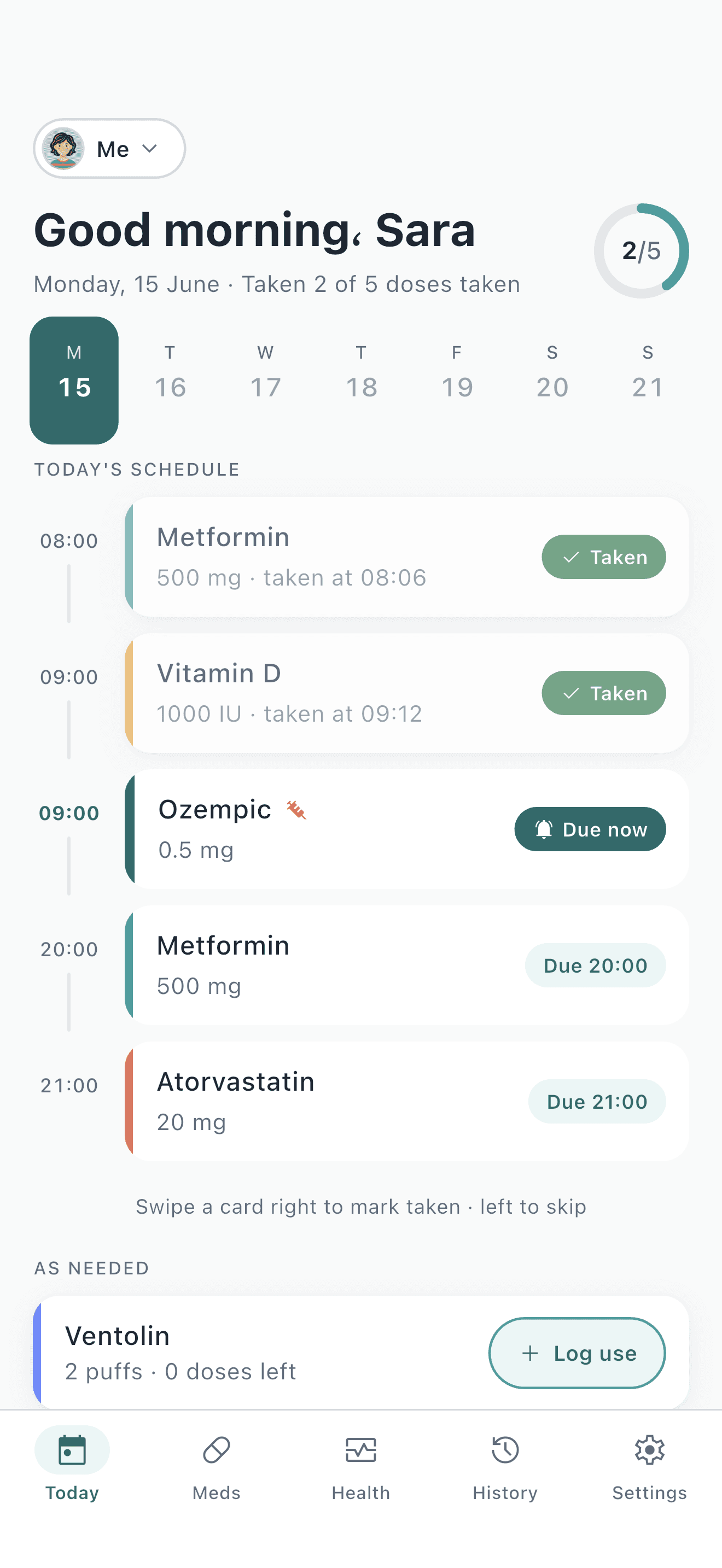Mark Ozempic via the Due now button

[x=590, y=829]
